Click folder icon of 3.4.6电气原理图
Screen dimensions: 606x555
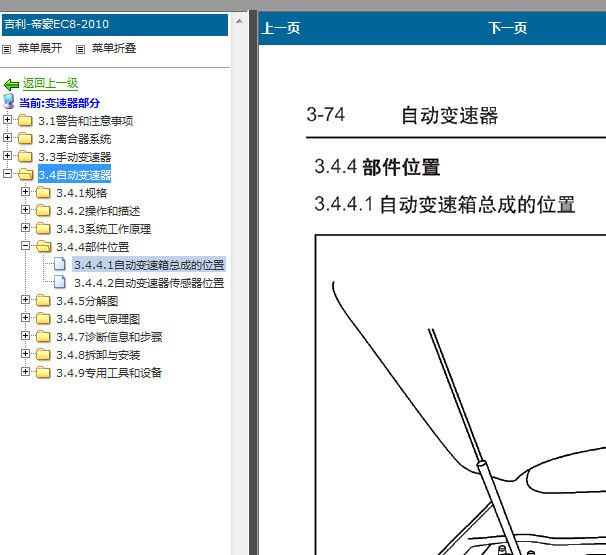43,318
